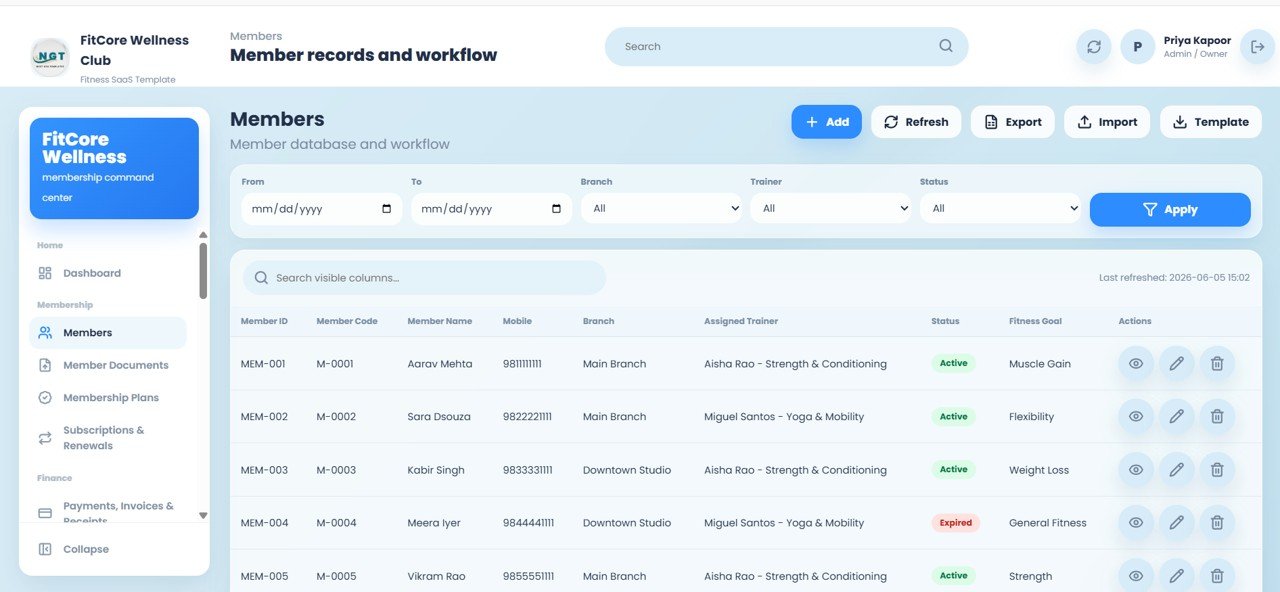Edit member Sara Dsouza's record
This screenshot has height=592, width=1280.
1177,417
